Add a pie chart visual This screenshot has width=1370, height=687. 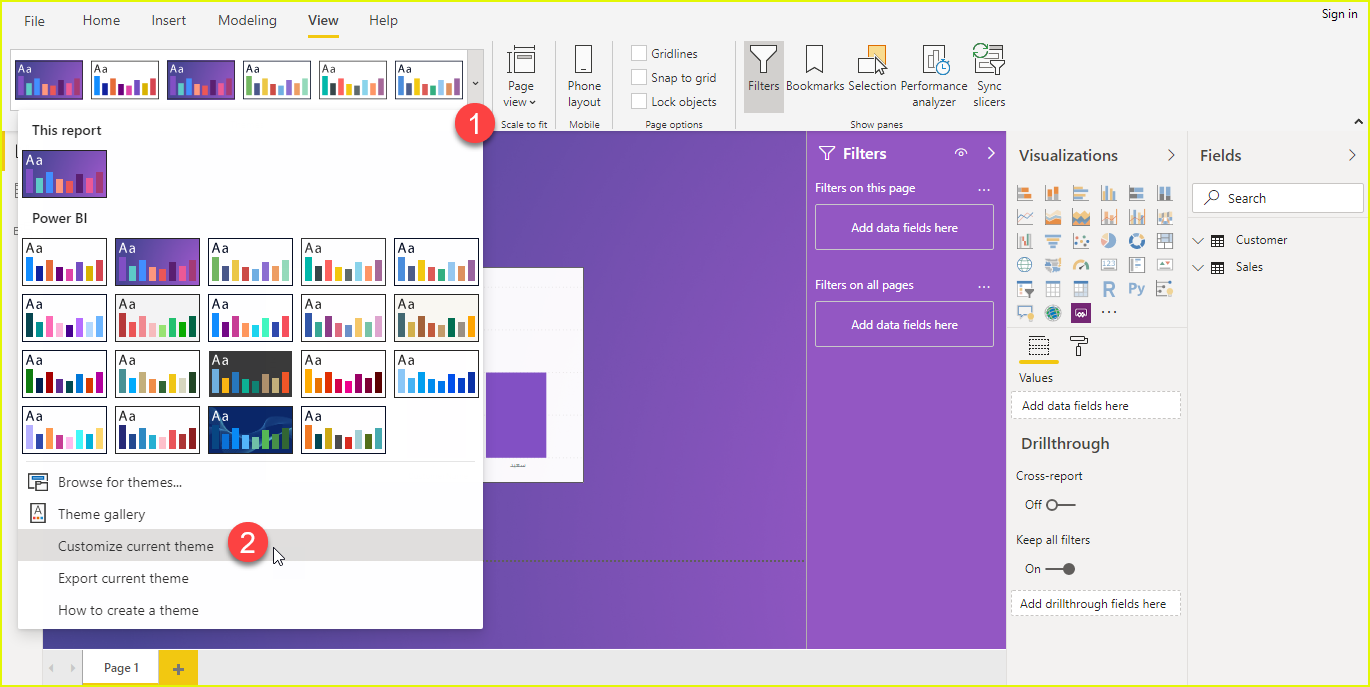pyautogui.click(x=1109, y=240)
